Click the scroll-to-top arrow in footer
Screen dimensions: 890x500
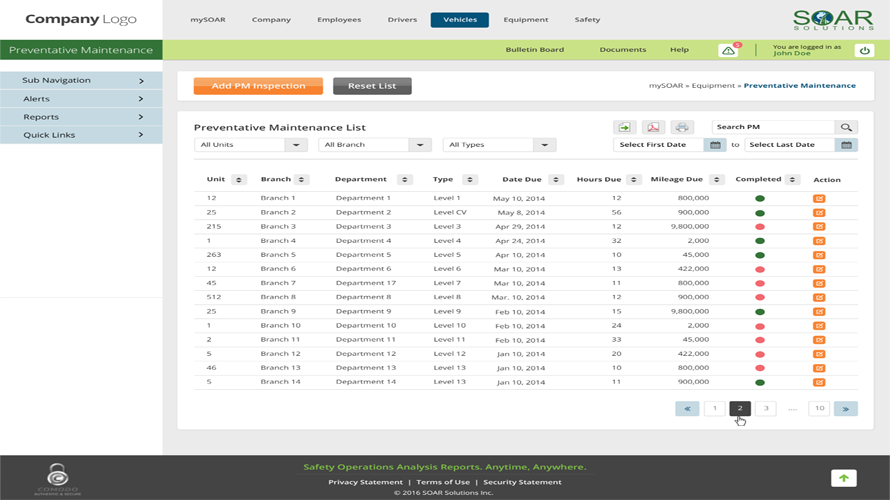click(843, 478)
